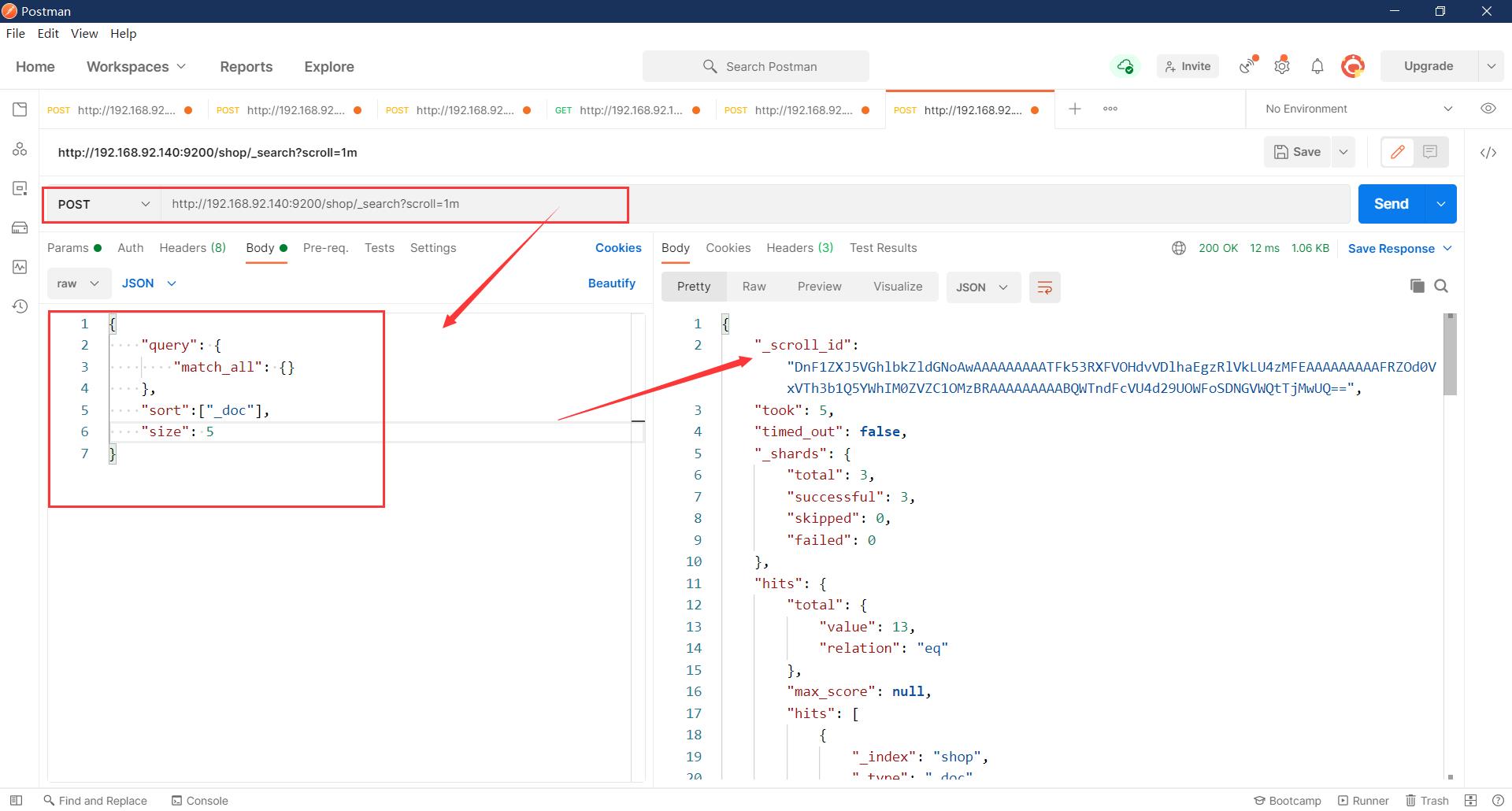The image size is (1512, 811).
Task: Toggle line wrap in response
Action: [x=1045, y=287]
